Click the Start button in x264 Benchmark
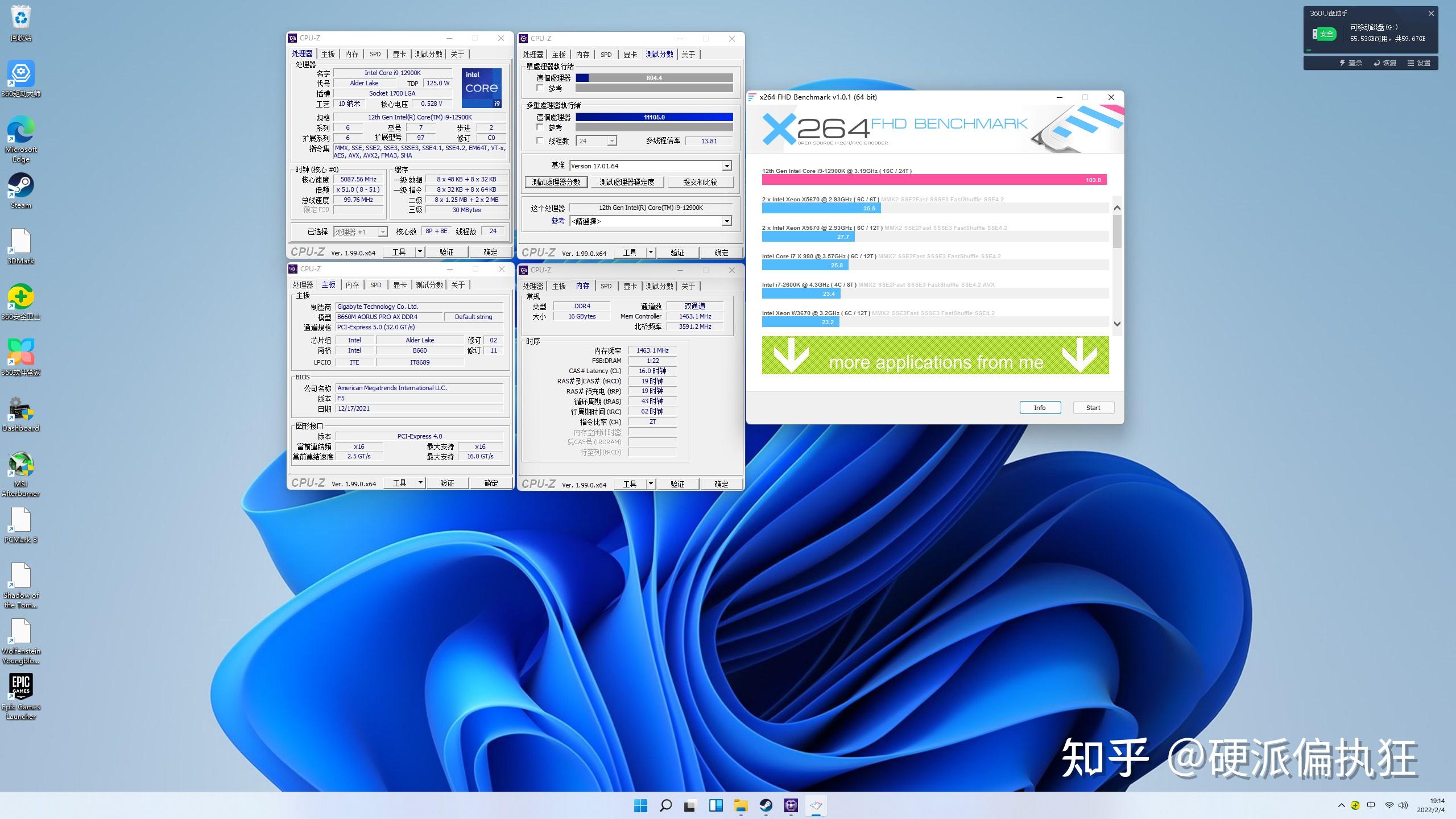Screen dimensions: 1456x819 pos(1093,407)
